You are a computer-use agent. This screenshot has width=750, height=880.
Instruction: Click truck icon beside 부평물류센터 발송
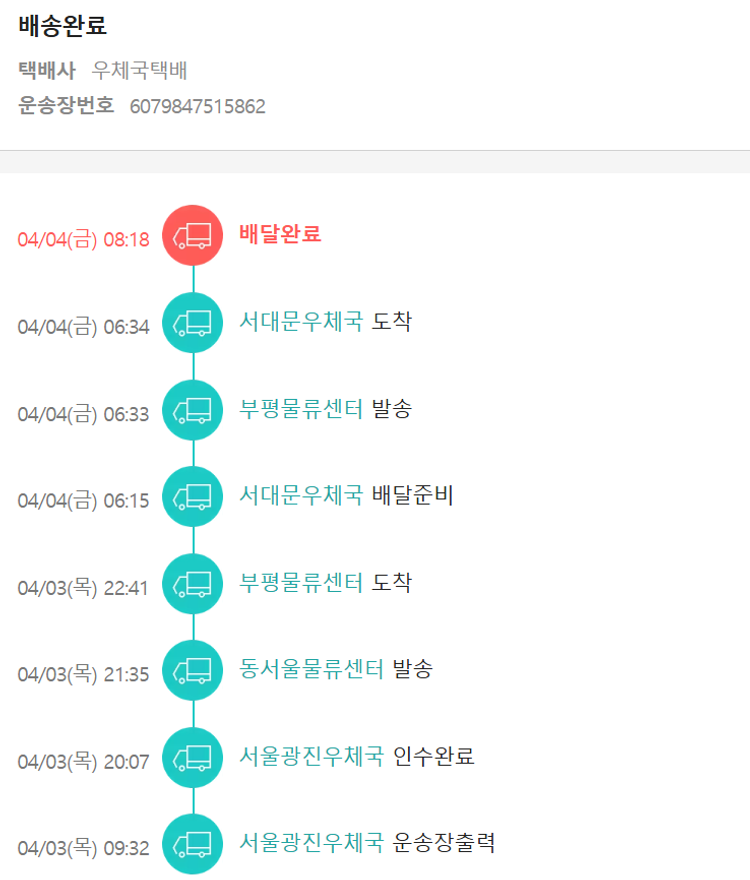(x=192, y=410)
